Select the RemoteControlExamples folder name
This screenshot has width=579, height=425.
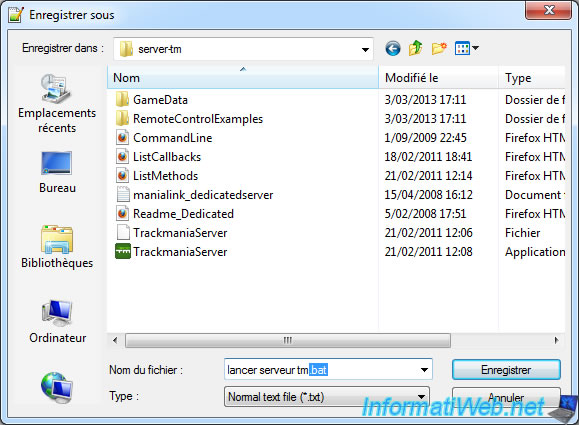pos(198,119)
